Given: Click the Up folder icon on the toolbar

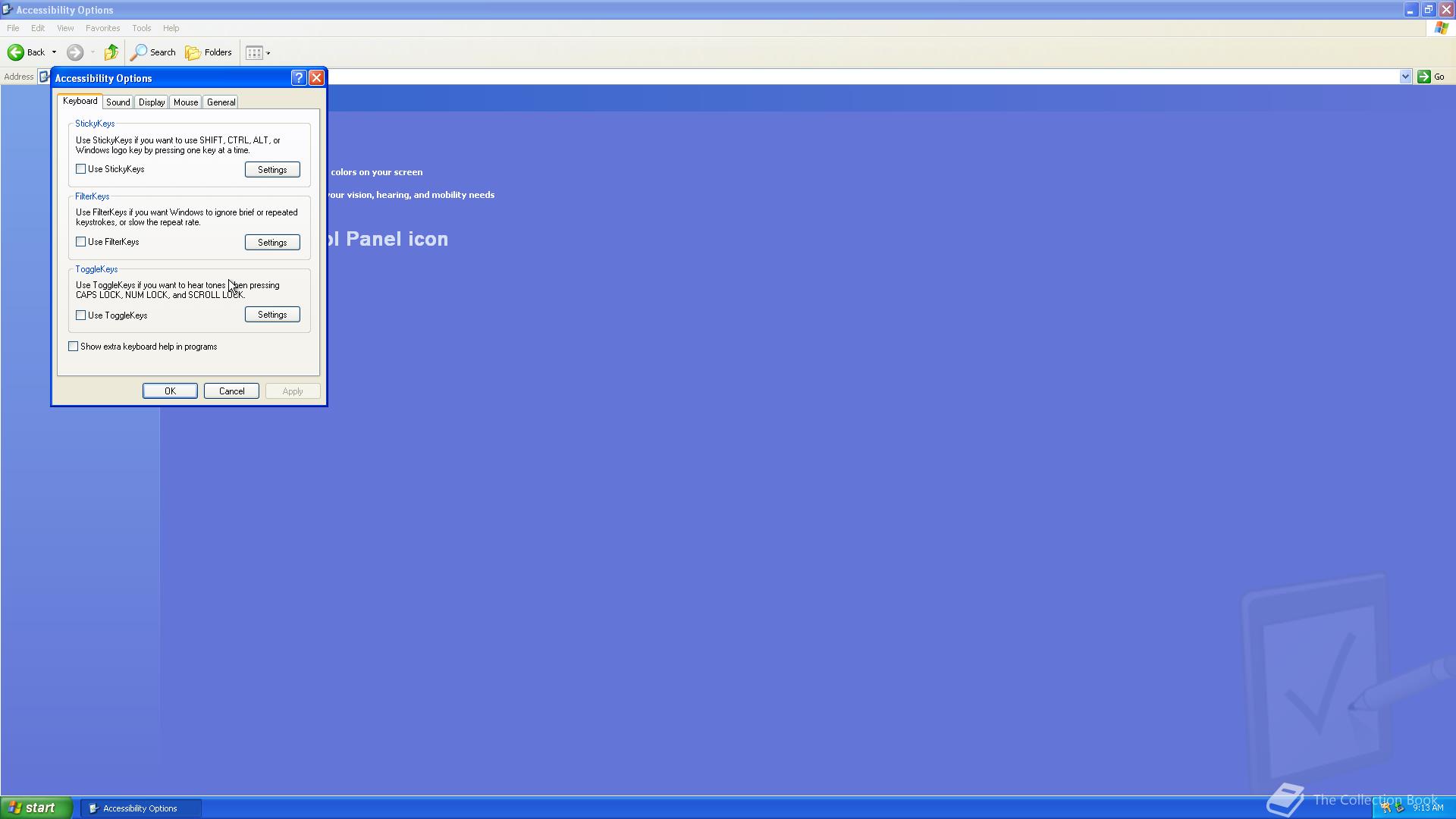Looking at the screenshot, I should [x=111, y=52].
